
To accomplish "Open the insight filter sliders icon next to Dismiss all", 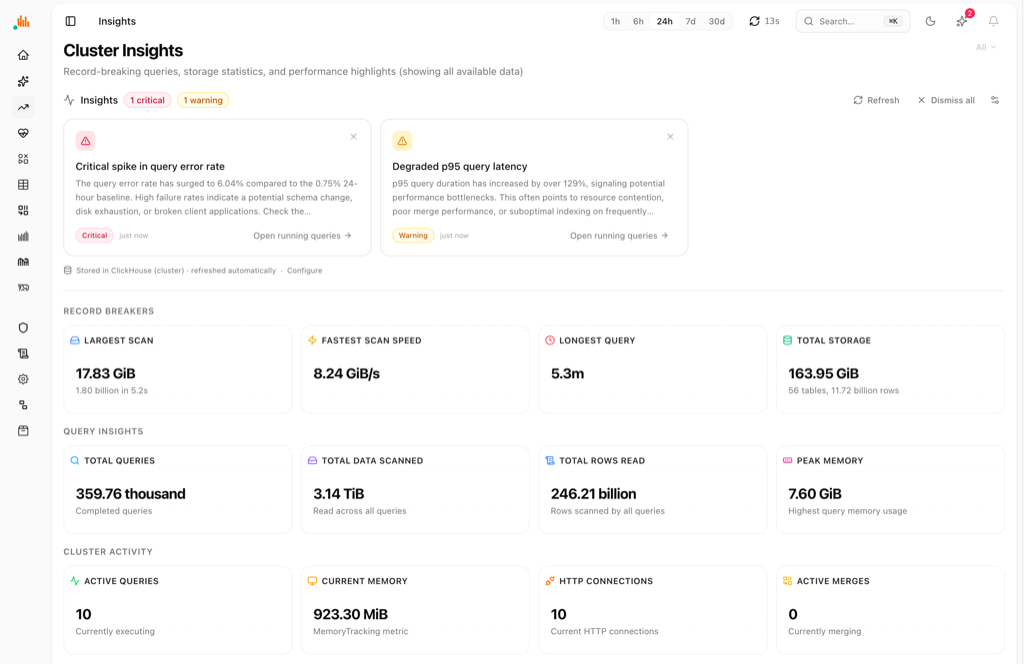I will coord(995,100).
